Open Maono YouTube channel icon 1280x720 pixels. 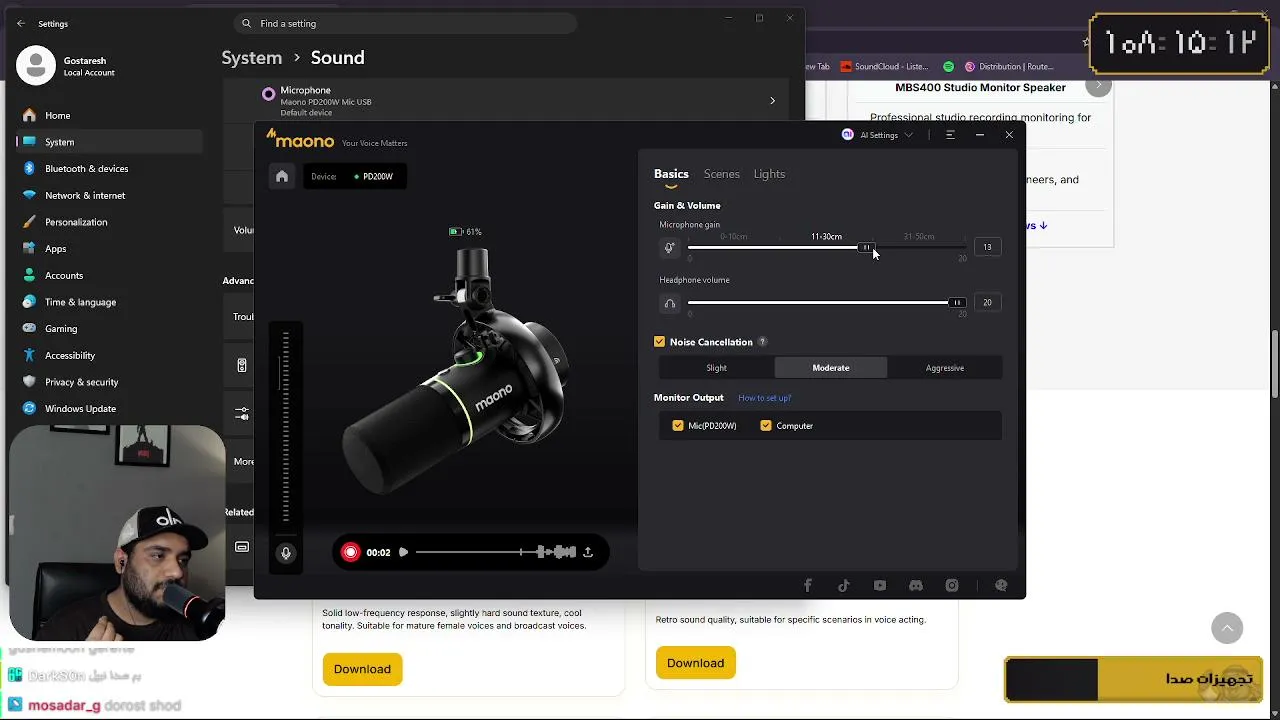(x=880, y=586)
